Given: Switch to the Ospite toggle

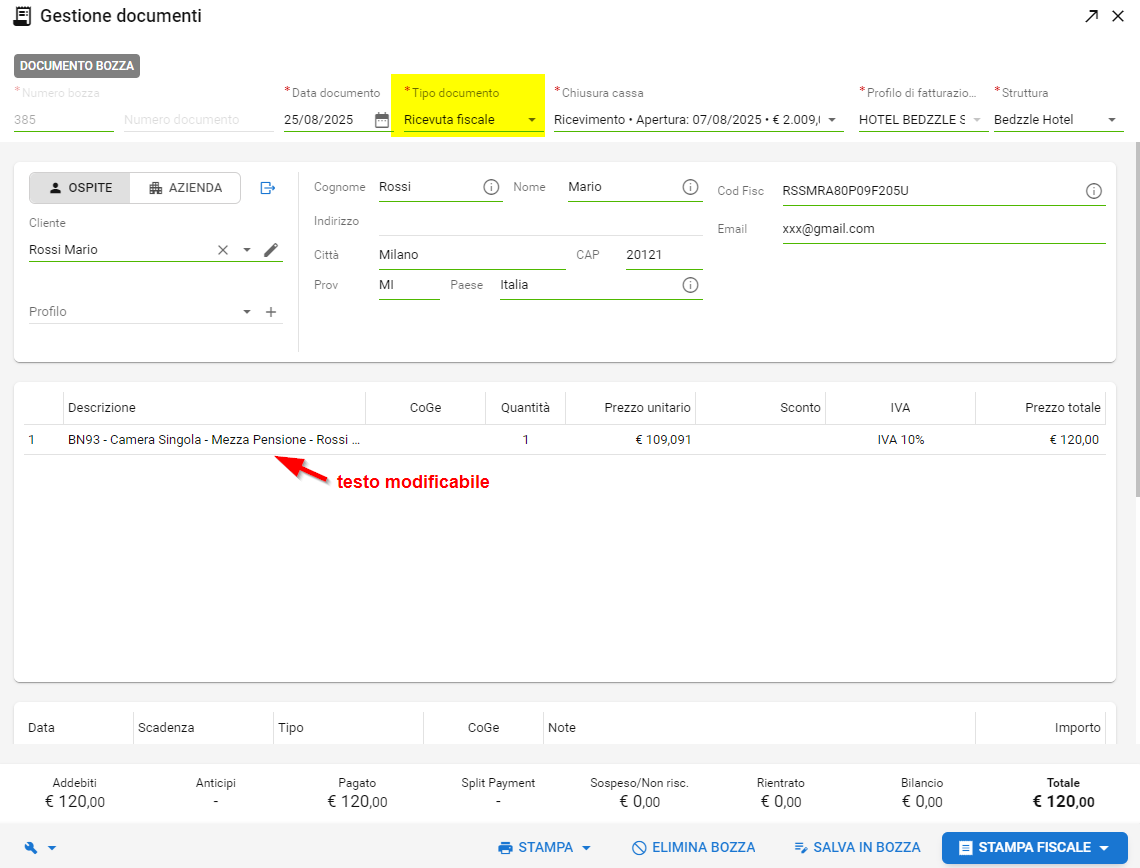Looking at the screenshot, I should click(80, 188).
